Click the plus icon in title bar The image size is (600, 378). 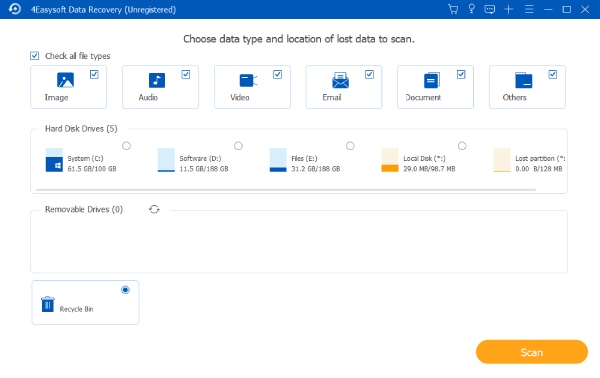(x=509, y=9)
